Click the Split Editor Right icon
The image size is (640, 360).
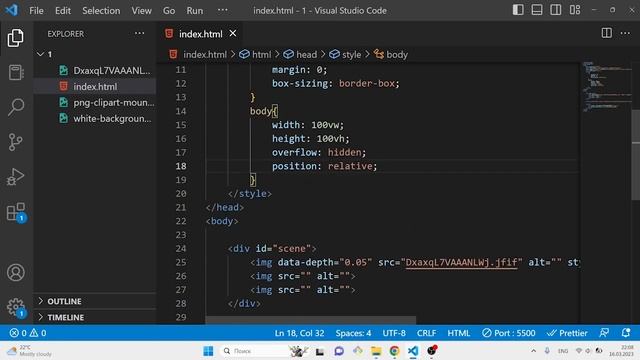[x=607, y=33]
